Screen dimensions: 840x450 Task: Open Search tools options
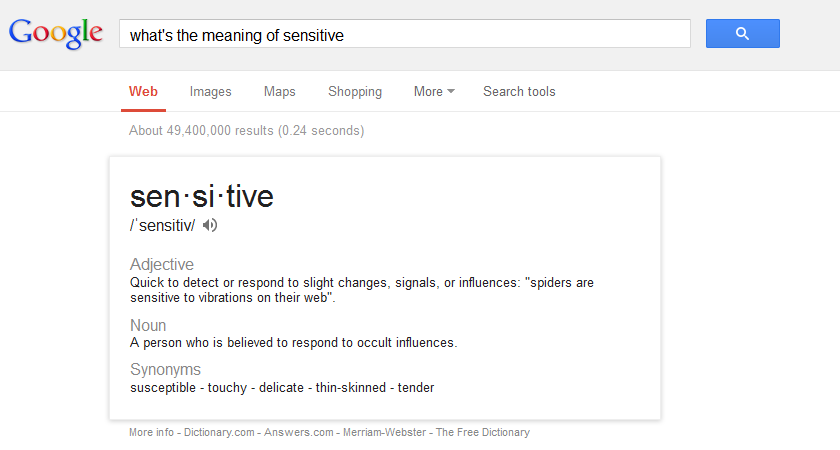[519, 91]
